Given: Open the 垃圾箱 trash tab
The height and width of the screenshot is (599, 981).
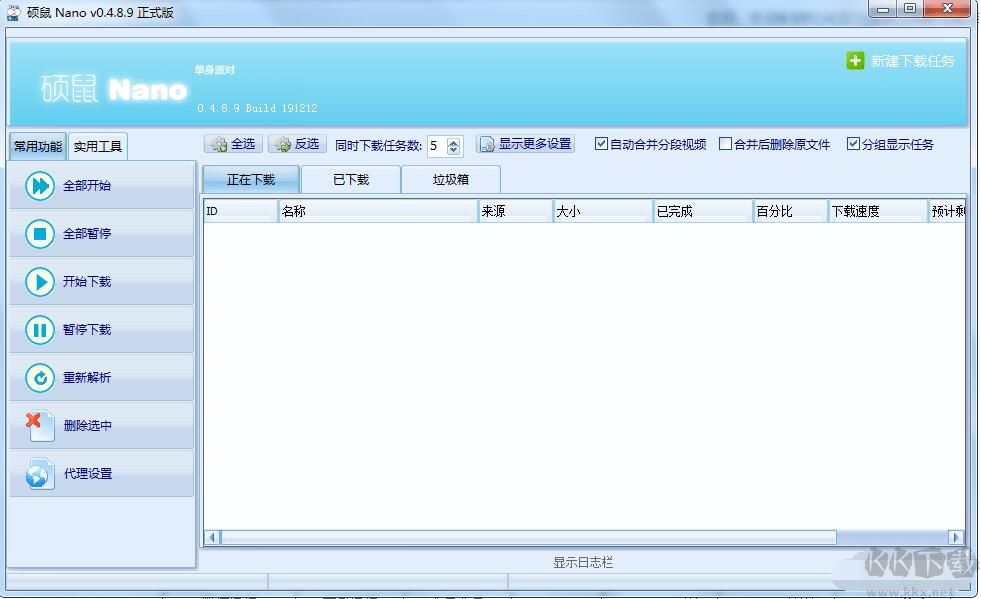Looking at the screenshot, I should 450,180.
